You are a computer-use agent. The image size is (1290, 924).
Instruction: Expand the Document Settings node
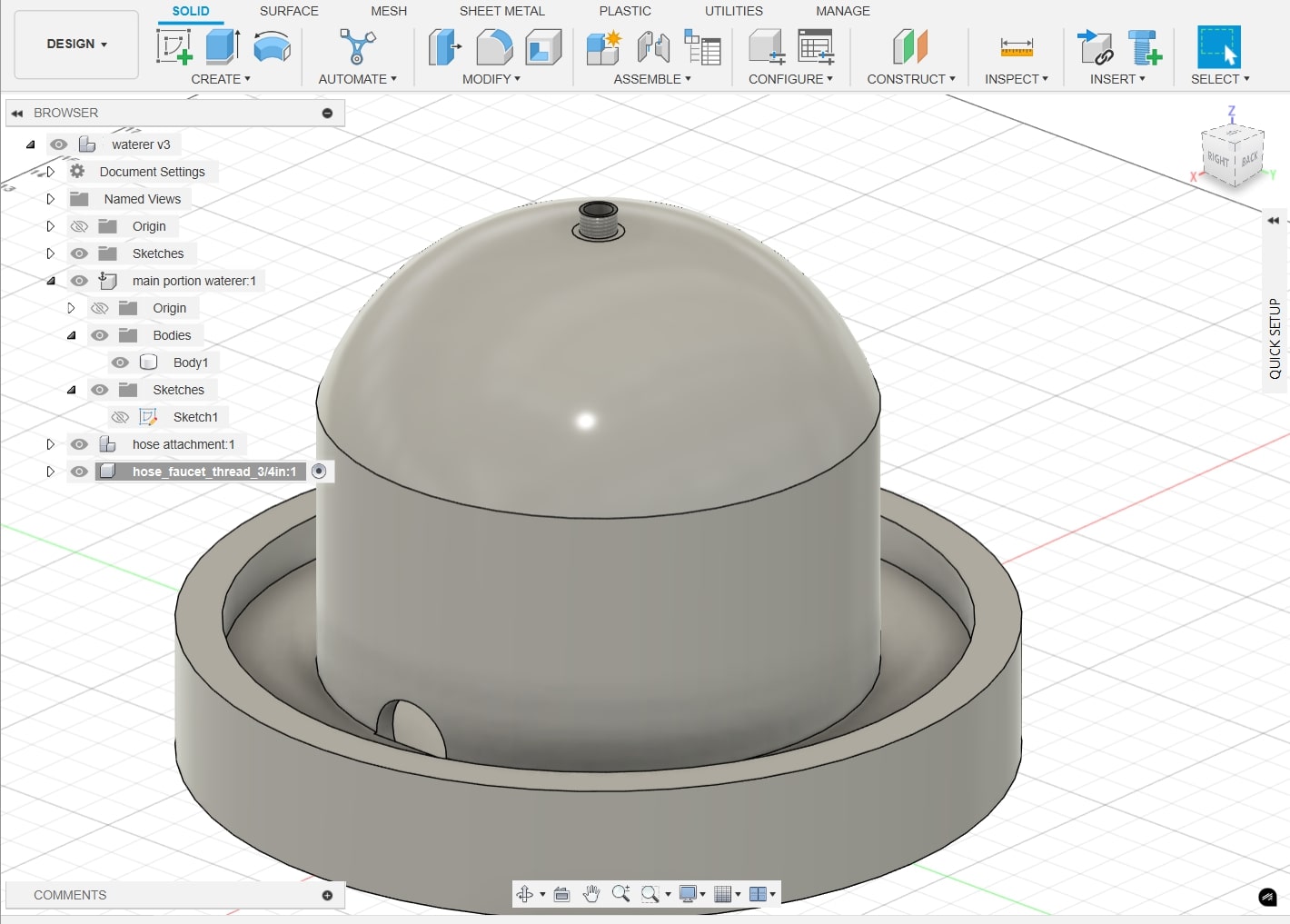point(51,171)
